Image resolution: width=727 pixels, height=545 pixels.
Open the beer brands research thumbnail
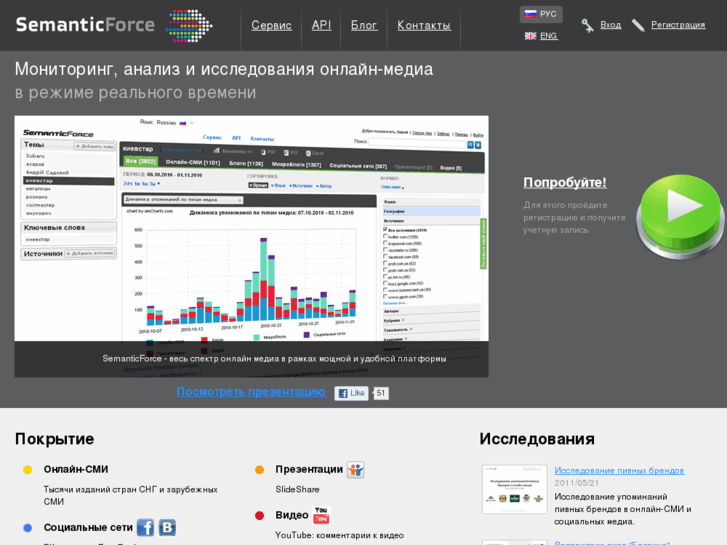515,489
